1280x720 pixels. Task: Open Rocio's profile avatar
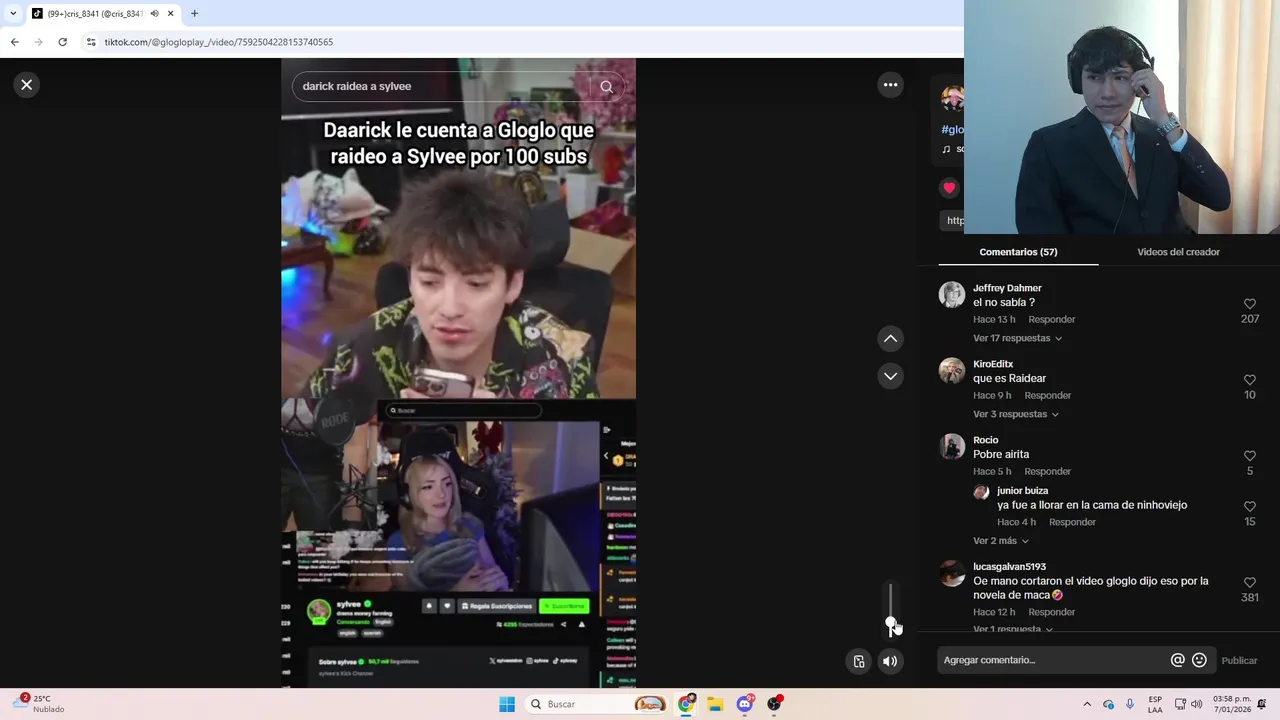pos(952,447)
